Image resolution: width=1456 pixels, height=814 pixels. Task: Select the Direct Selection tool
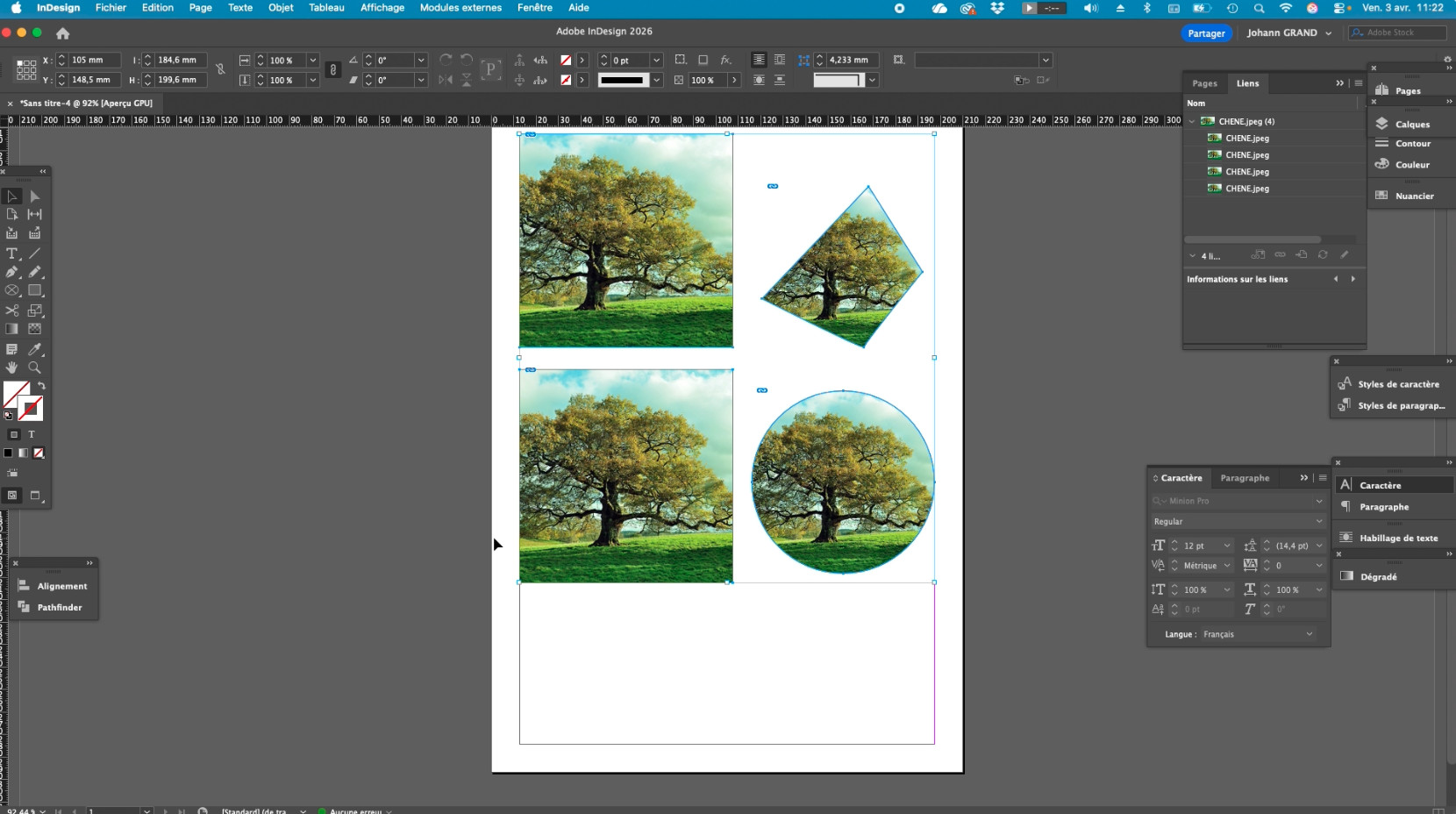pyautogui.click(x=35, y=196)
